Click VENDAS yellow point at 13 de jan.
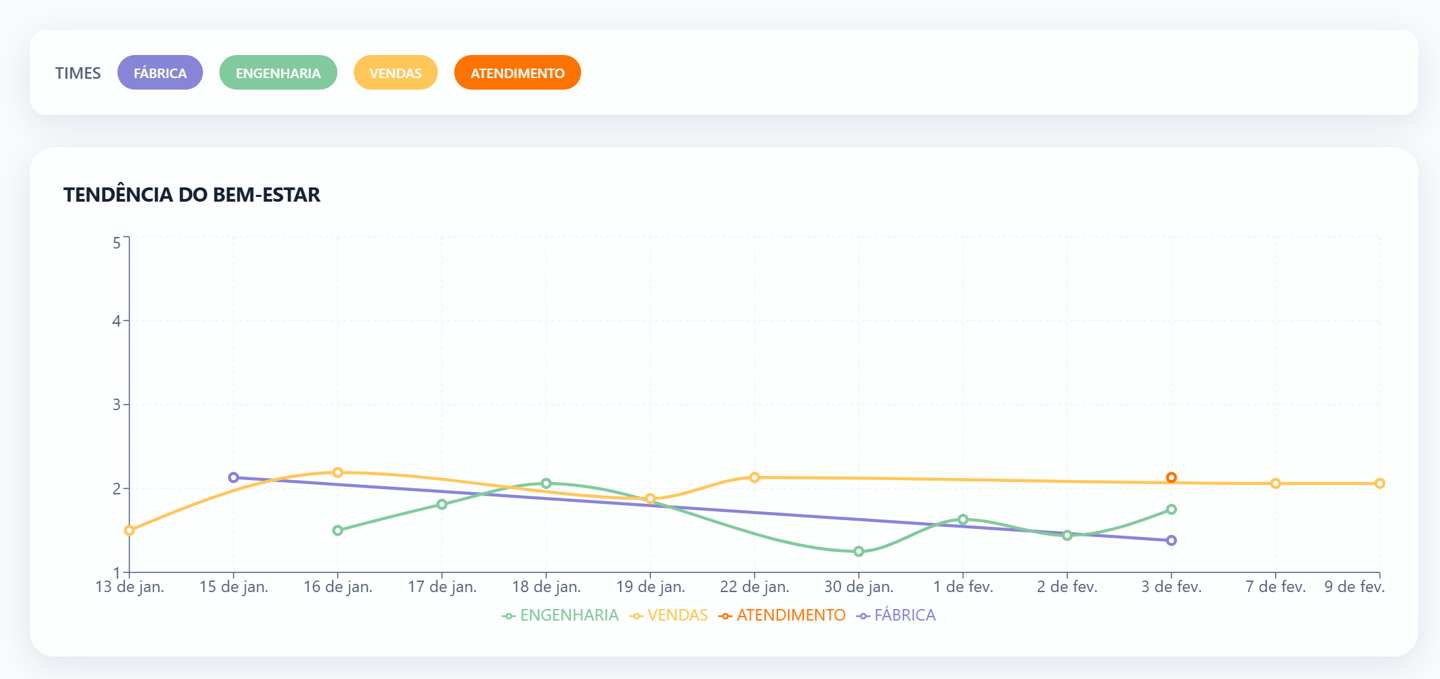Image resolution: width=1440 pixels, height=679 pixels. 129,531
